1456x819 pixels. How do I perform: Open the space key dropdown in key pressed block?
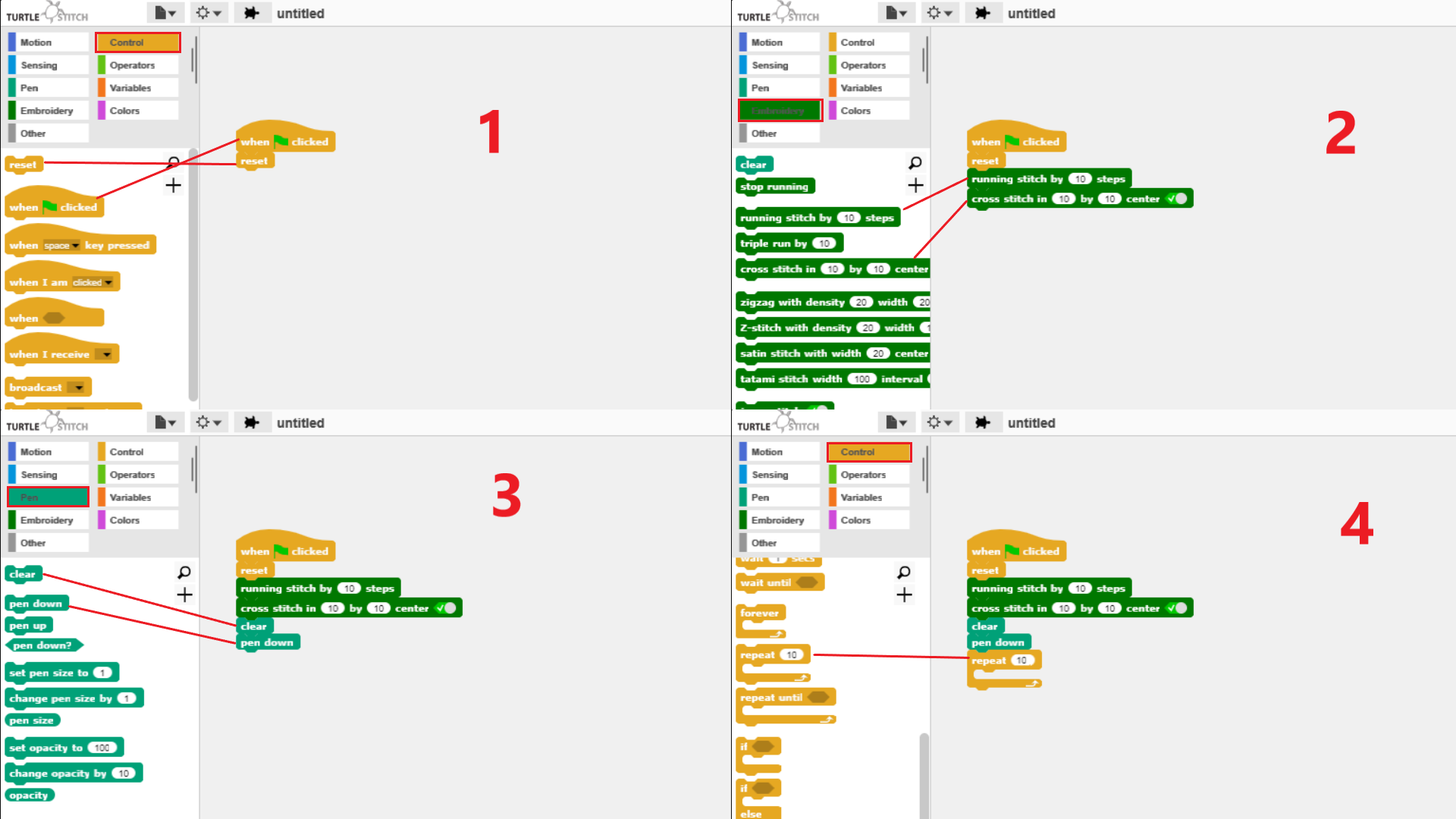[x=75, y=246]
